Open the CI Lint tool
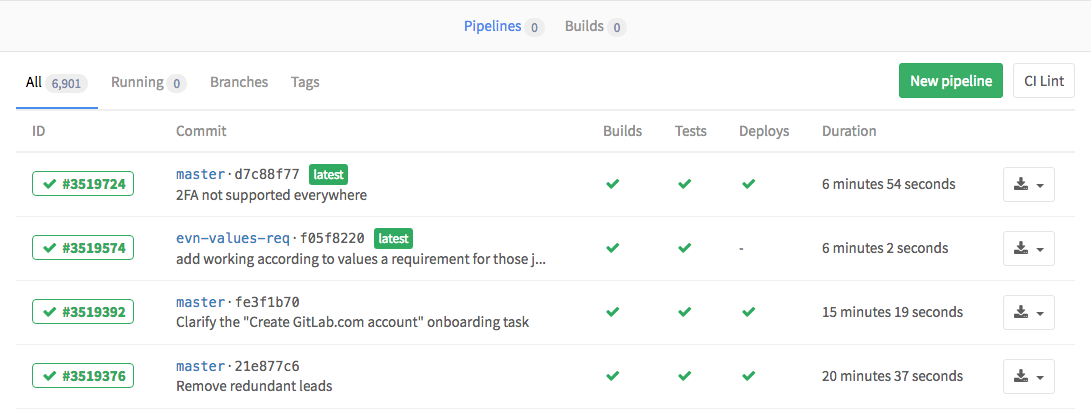This screenshot has width=1091, height=410. coord(1043,81)
